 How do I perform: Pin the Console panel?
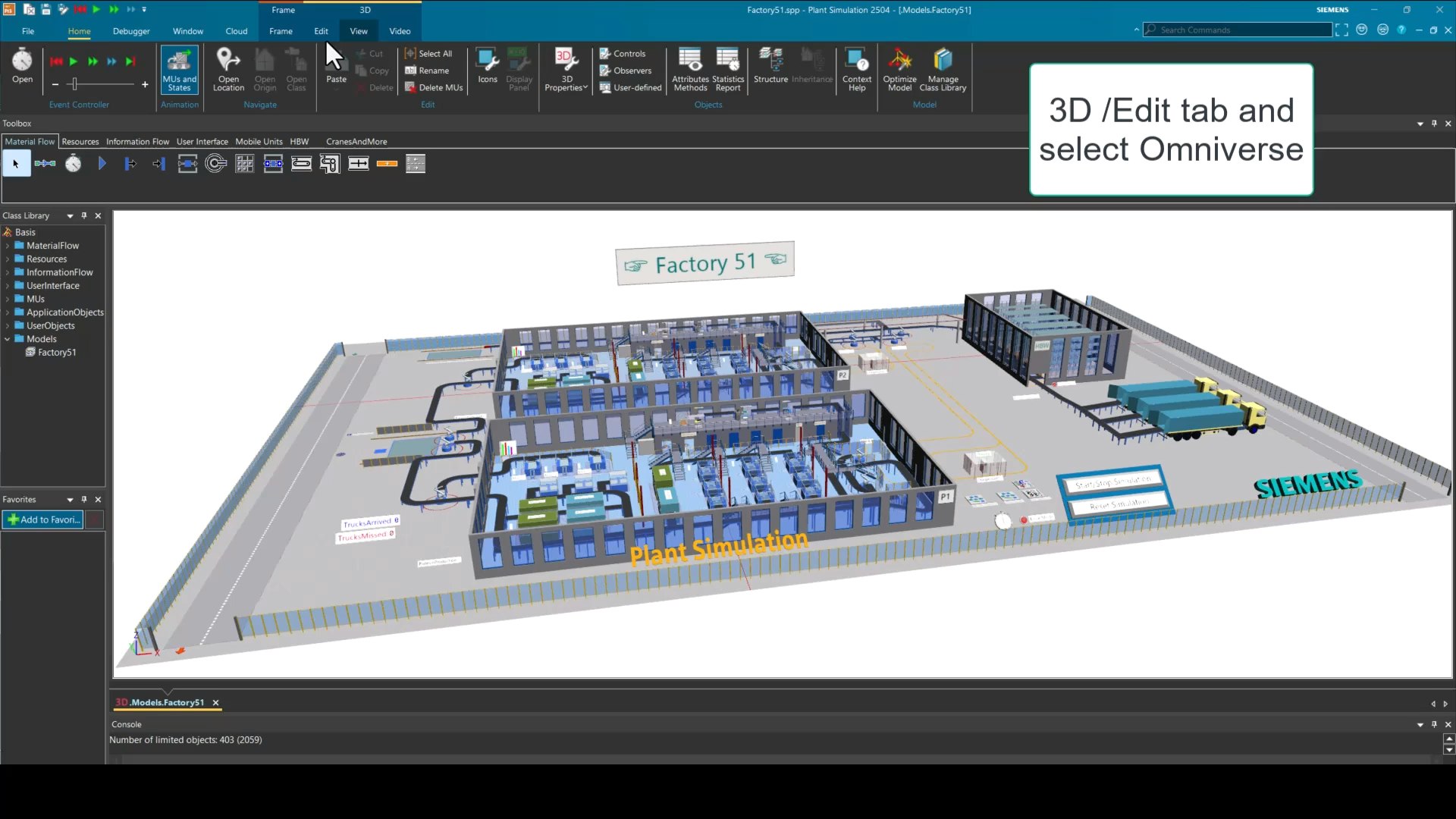coord(1434,724)
